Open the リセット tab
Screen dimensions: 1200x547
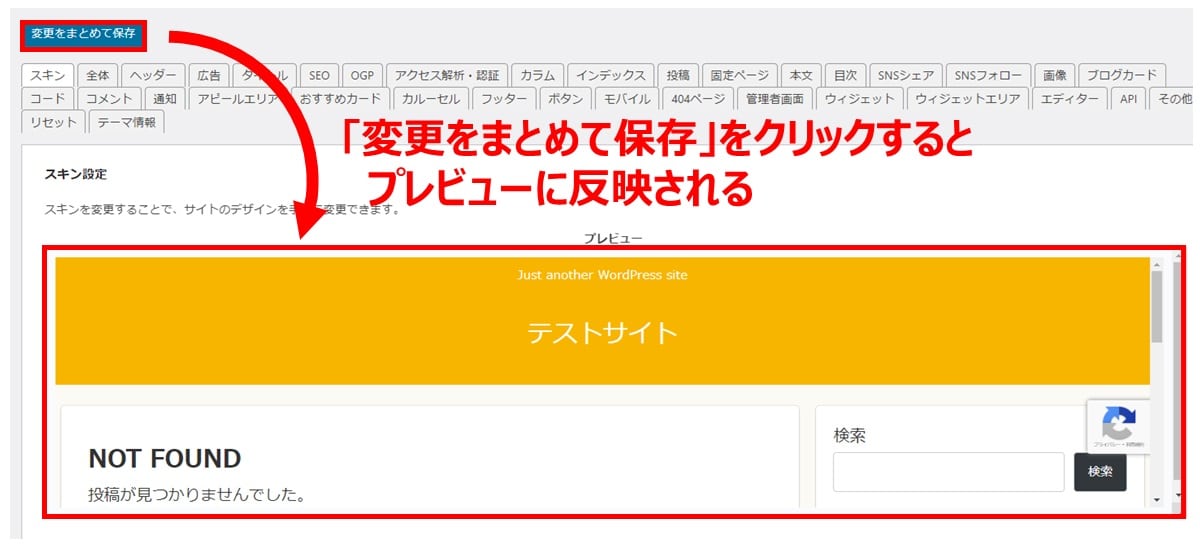point(52,122)
